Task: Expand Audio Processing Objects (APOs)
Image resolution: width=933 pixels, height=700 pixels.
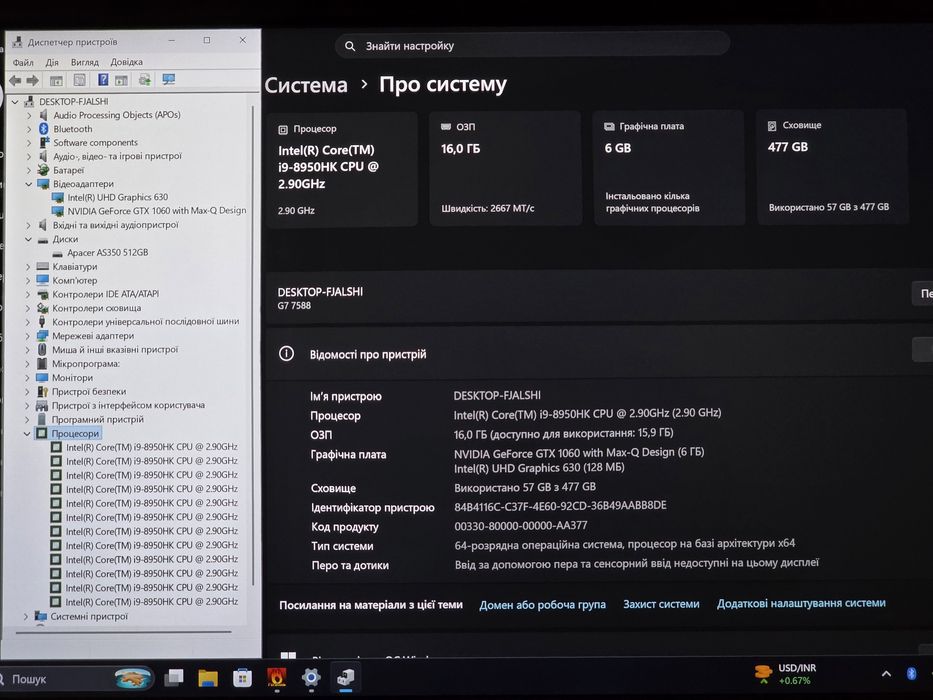Action: click(x=29, y=115)
